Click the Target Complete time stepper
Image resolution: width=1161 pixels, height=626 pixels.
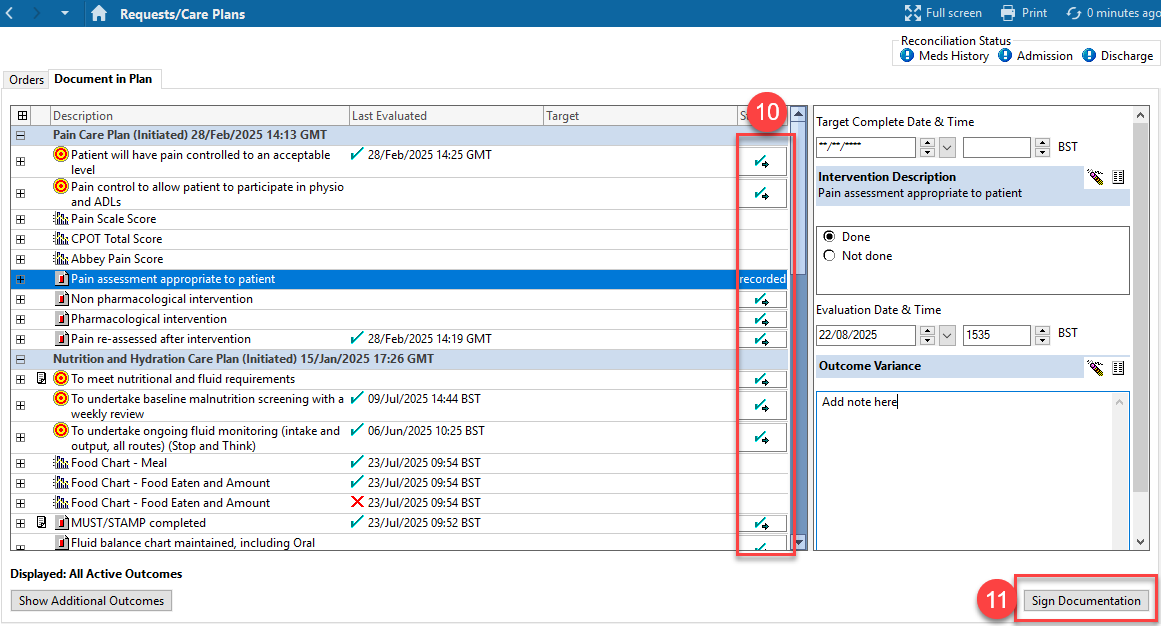click(1043, 147)
